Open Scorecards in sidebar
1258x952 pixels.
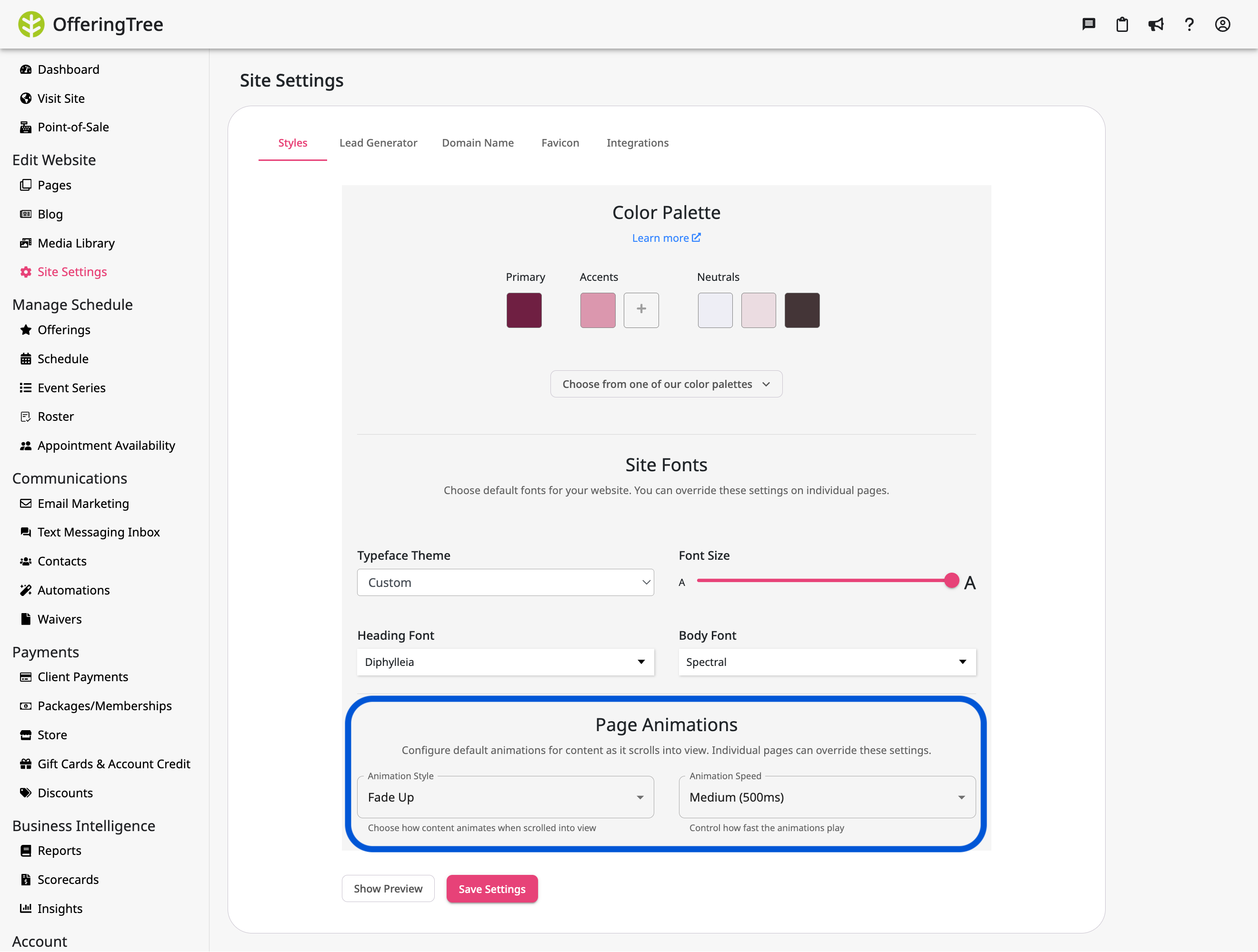coord(68,880)
